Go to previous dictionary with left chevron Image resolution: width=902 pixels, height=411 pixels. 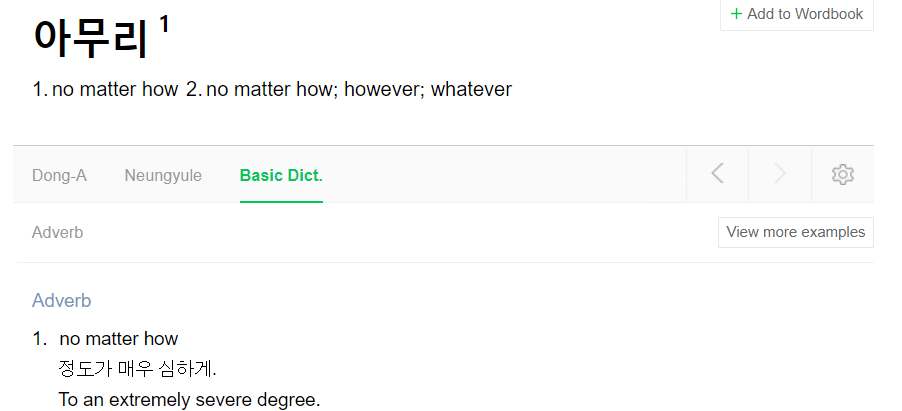point(717,174)
